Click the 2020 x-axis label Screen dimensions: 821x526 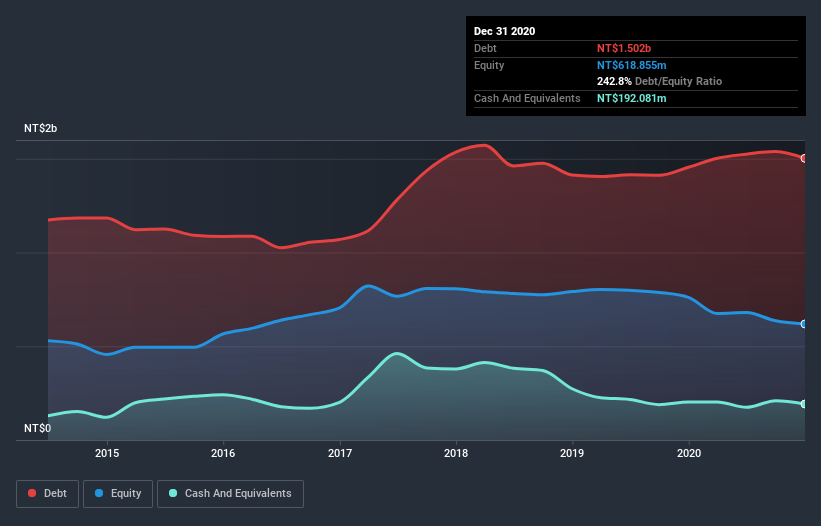(x=689, y=453)
